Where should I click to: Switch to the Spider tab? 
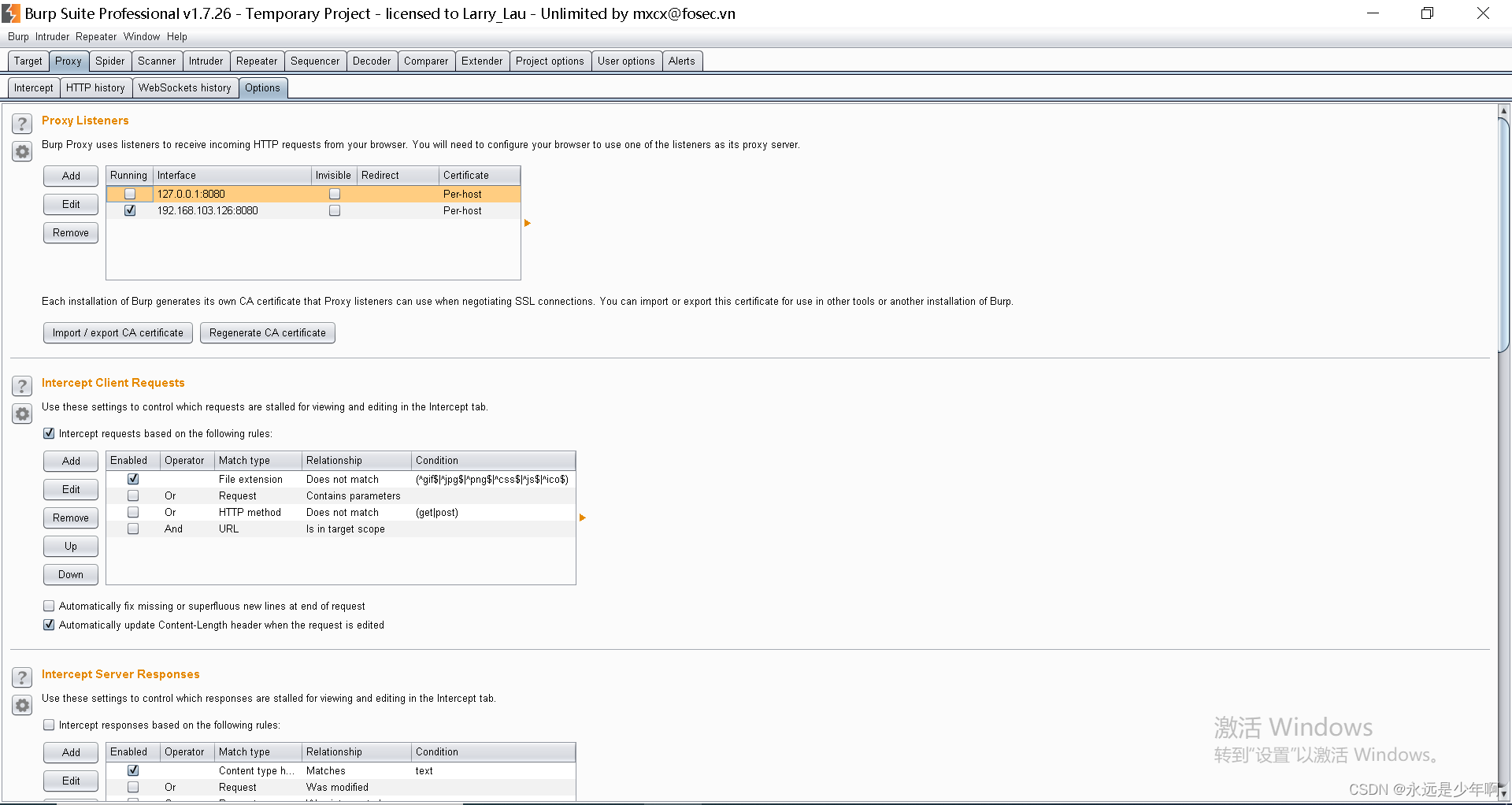[110, 61]
